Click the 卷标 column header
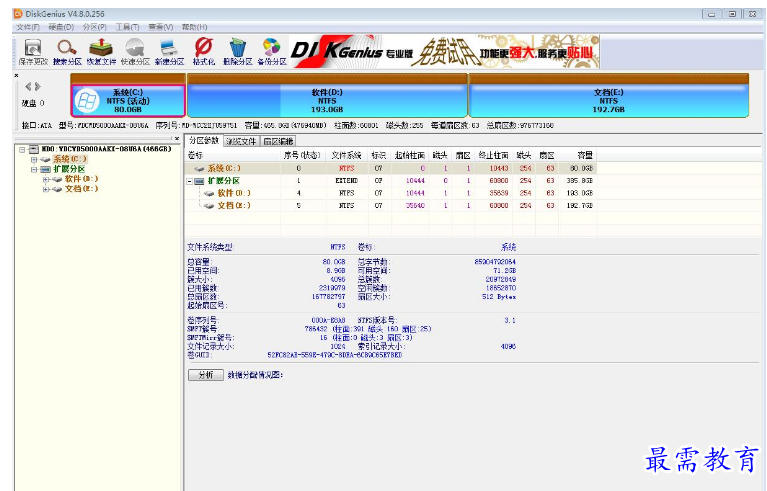Screen dimensions: 767x491 [233, 155]
